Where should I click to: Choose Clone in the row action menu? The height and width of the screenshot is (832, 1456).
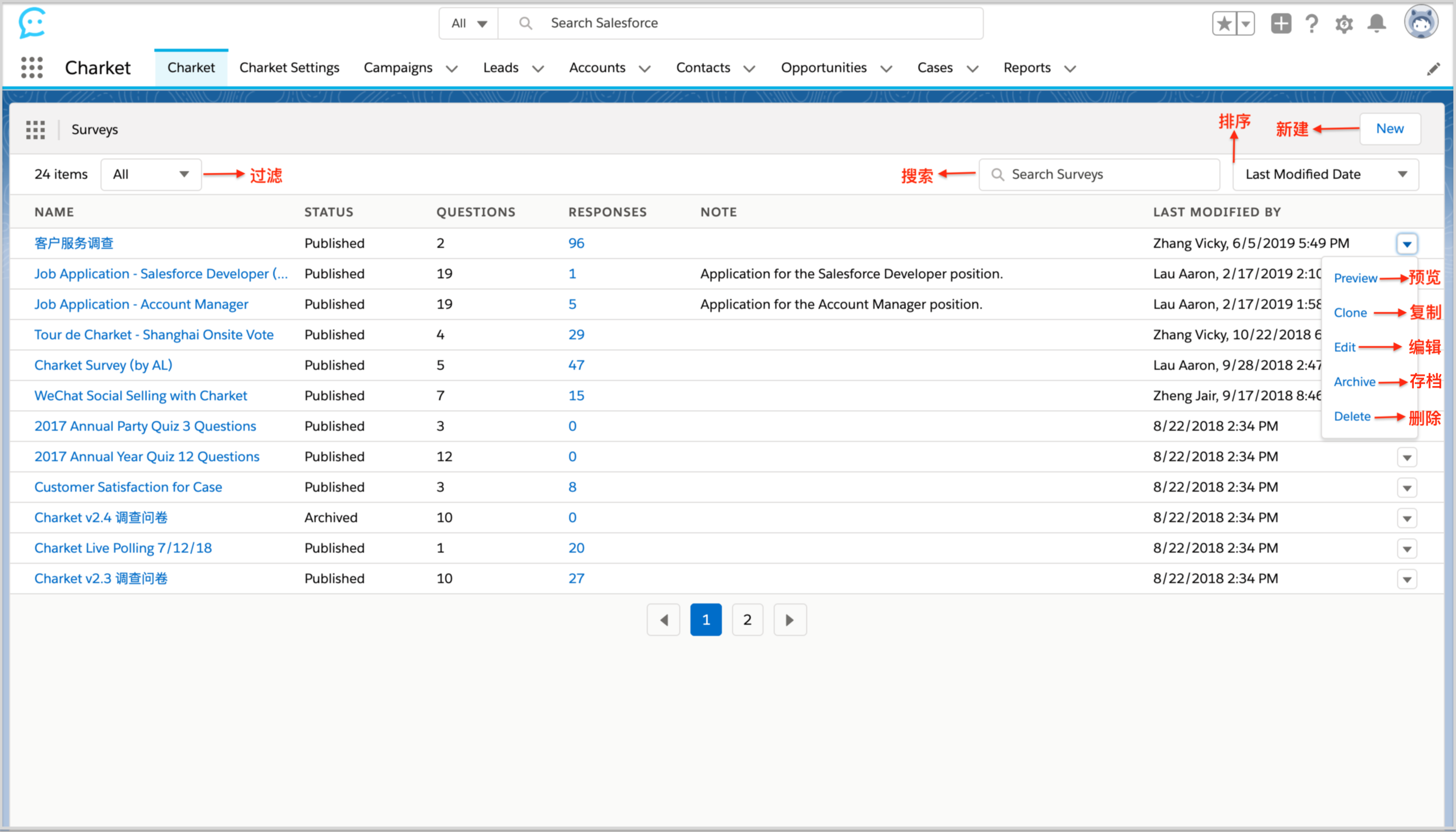click(x=1350, y=312)
